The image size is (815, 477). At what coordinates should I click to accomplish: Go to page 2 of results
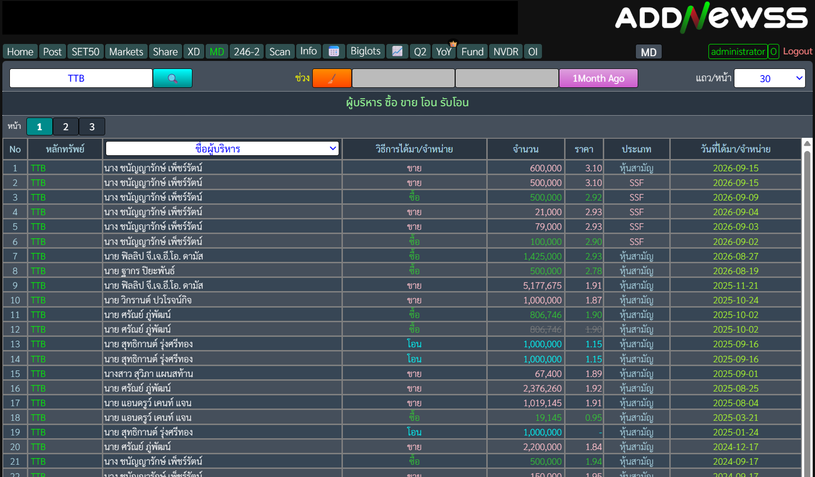[x=65, y=127]
